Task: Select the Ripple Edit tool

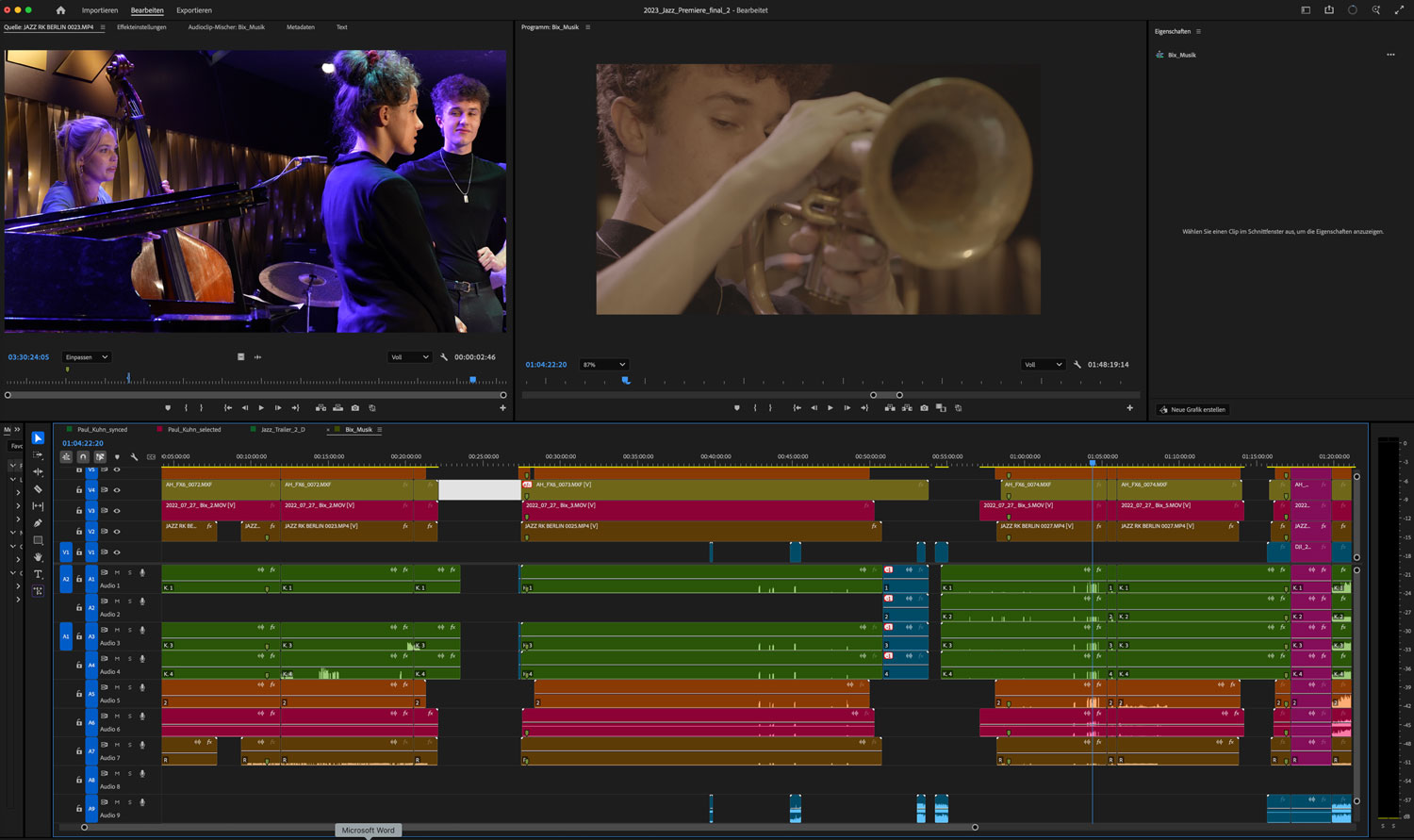Action: pos(38,472)
